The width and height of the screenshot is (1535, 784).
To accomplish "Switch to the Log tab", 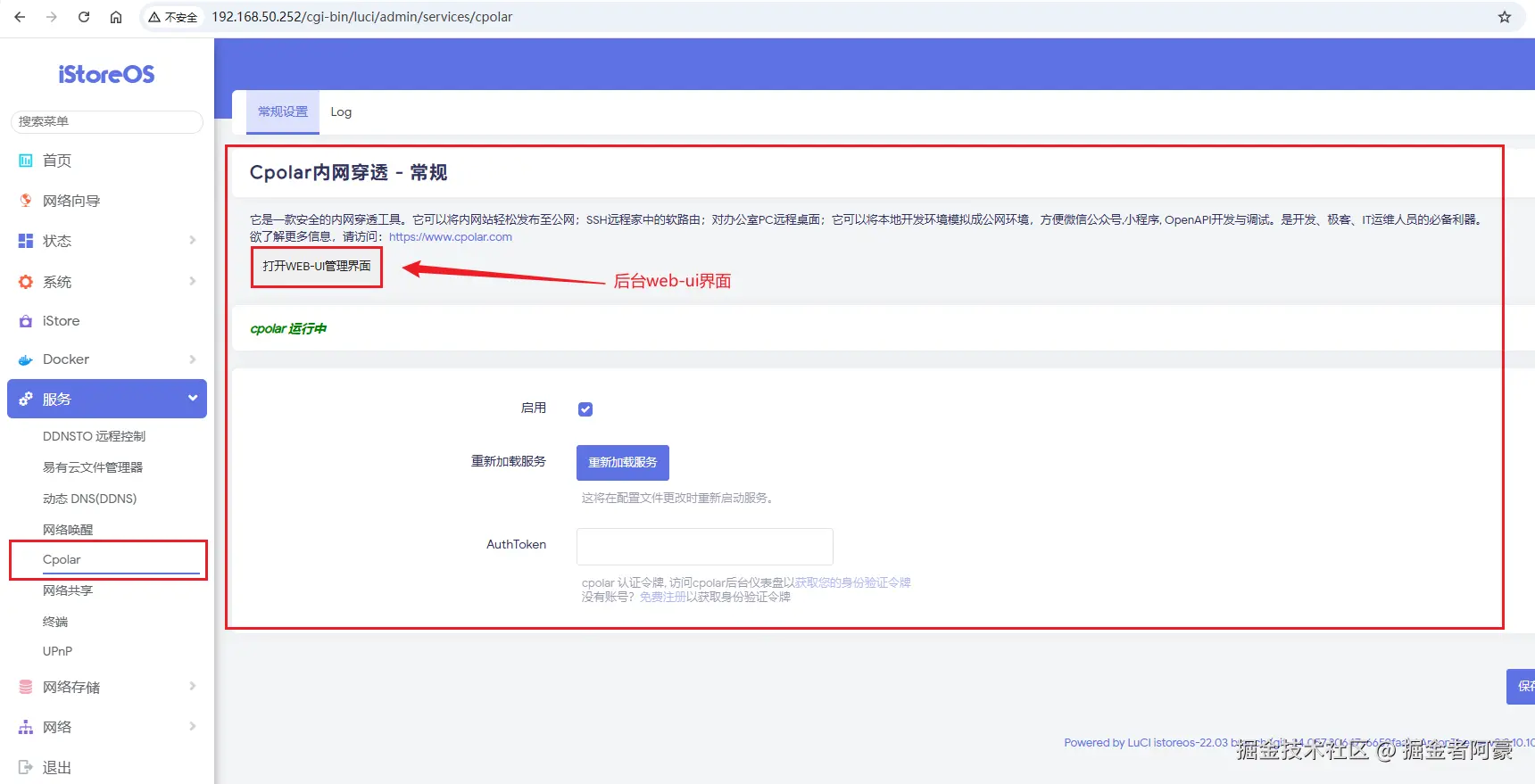I will coord(341,111).
